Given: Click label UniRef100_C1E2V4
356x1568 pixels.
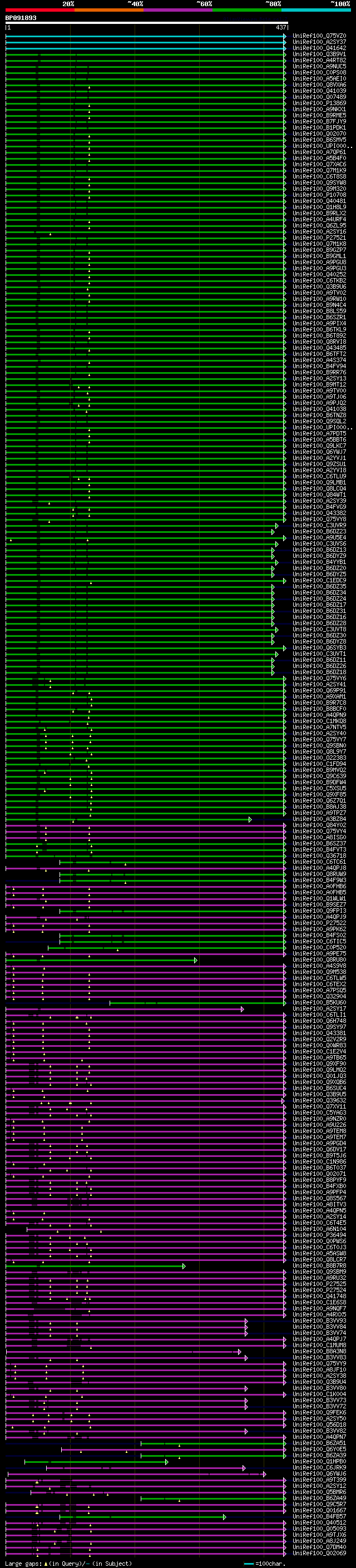Looking at the screenshot, I should tap(319, 1051).
